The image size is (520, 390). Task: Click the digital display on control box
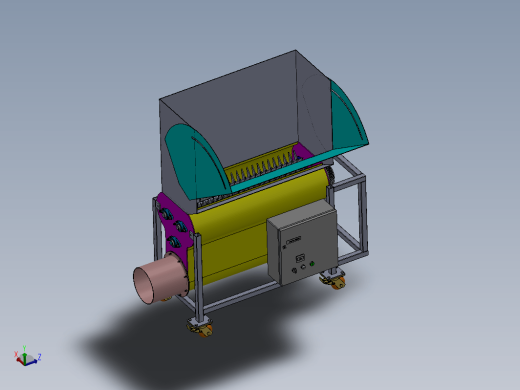[x=300, y=258]
